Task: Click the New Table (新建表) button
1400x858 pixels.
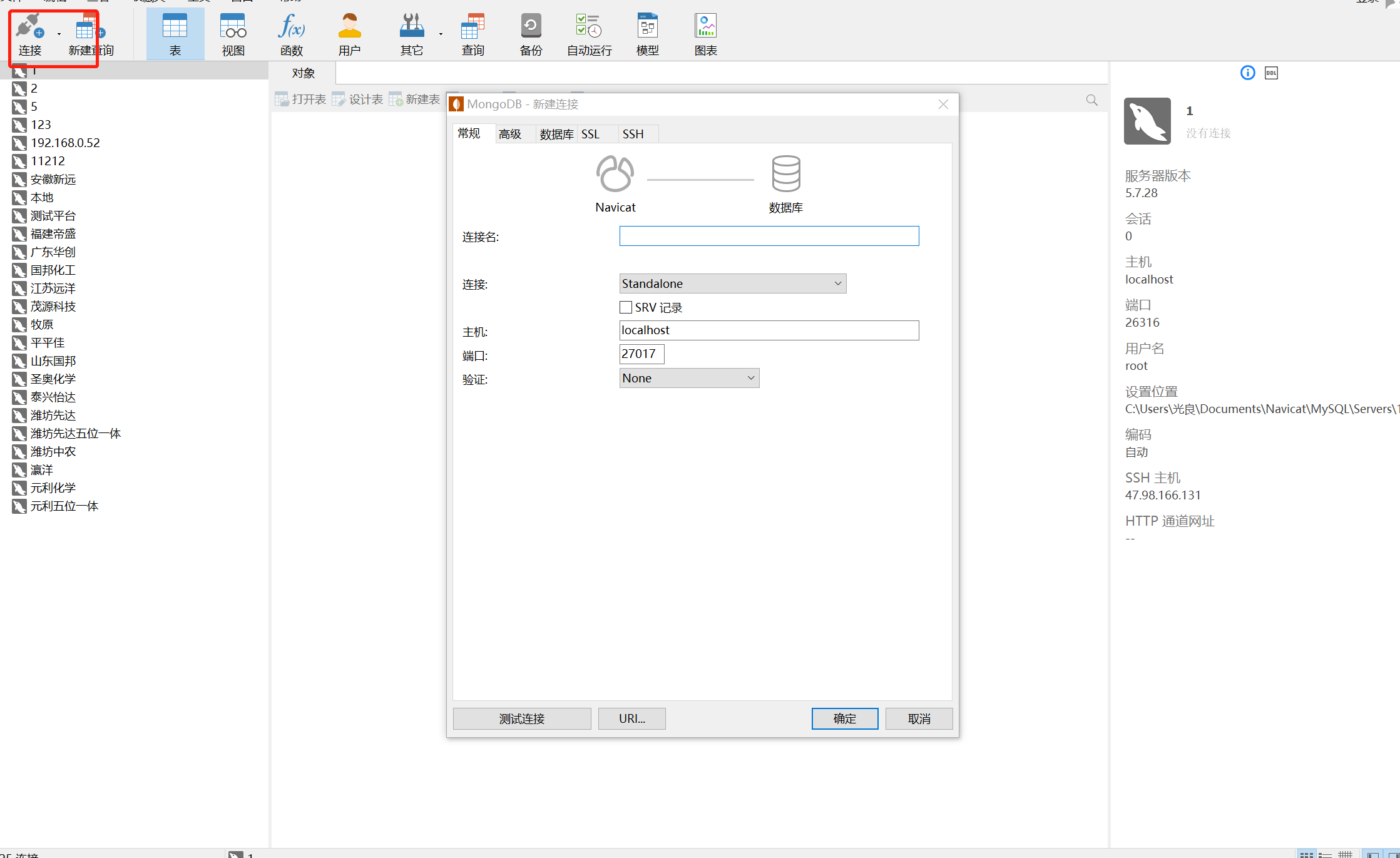Action: pos(415,100)
